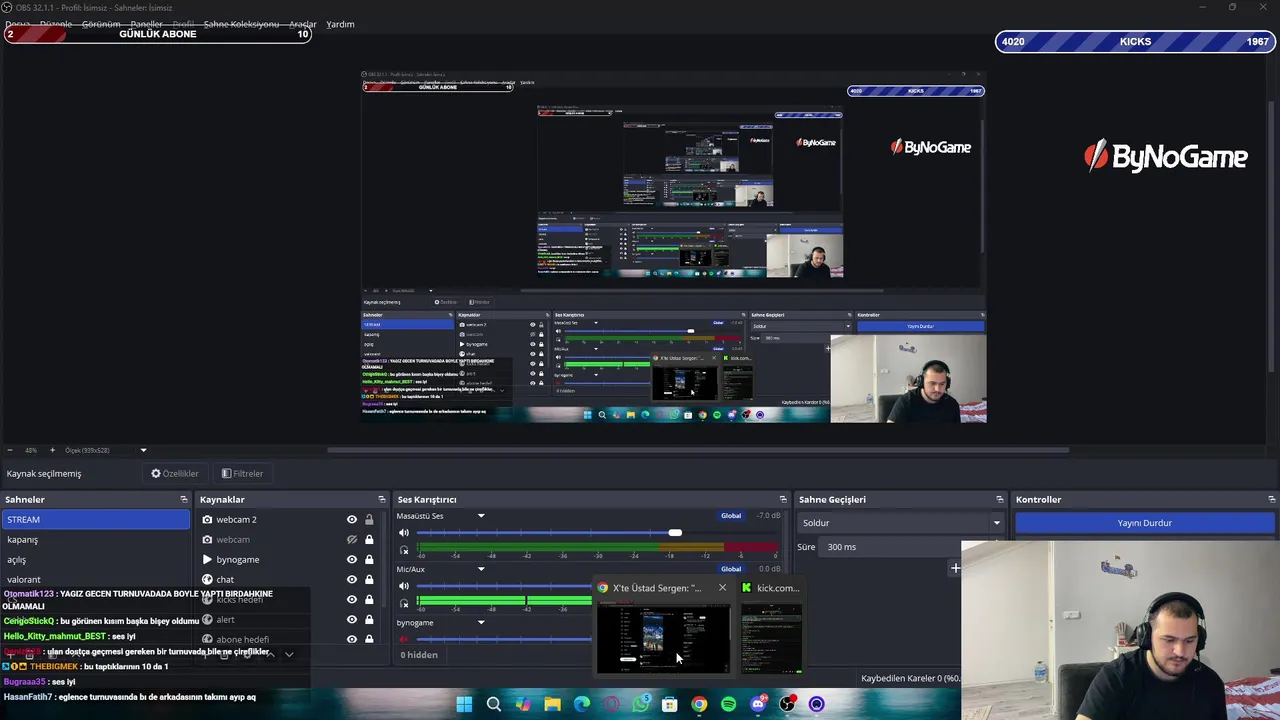Pop out the Sahneler dock panel
1280x720 pixels.
[183, 499]
